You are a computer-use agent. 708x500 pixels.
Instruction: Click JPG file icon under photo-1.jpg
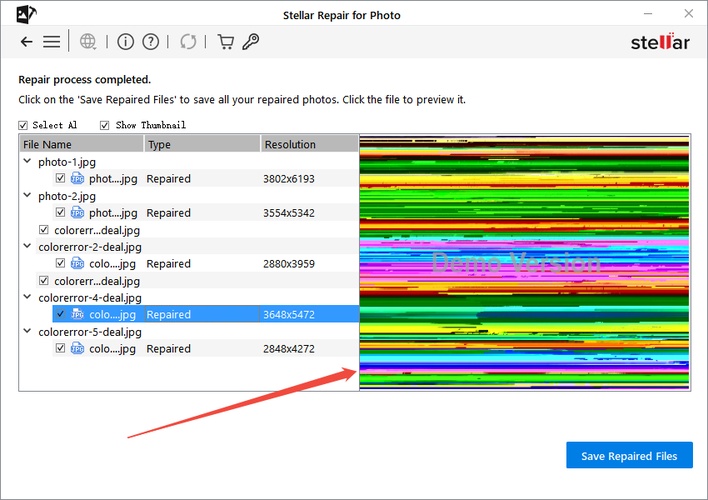(77, 178)
